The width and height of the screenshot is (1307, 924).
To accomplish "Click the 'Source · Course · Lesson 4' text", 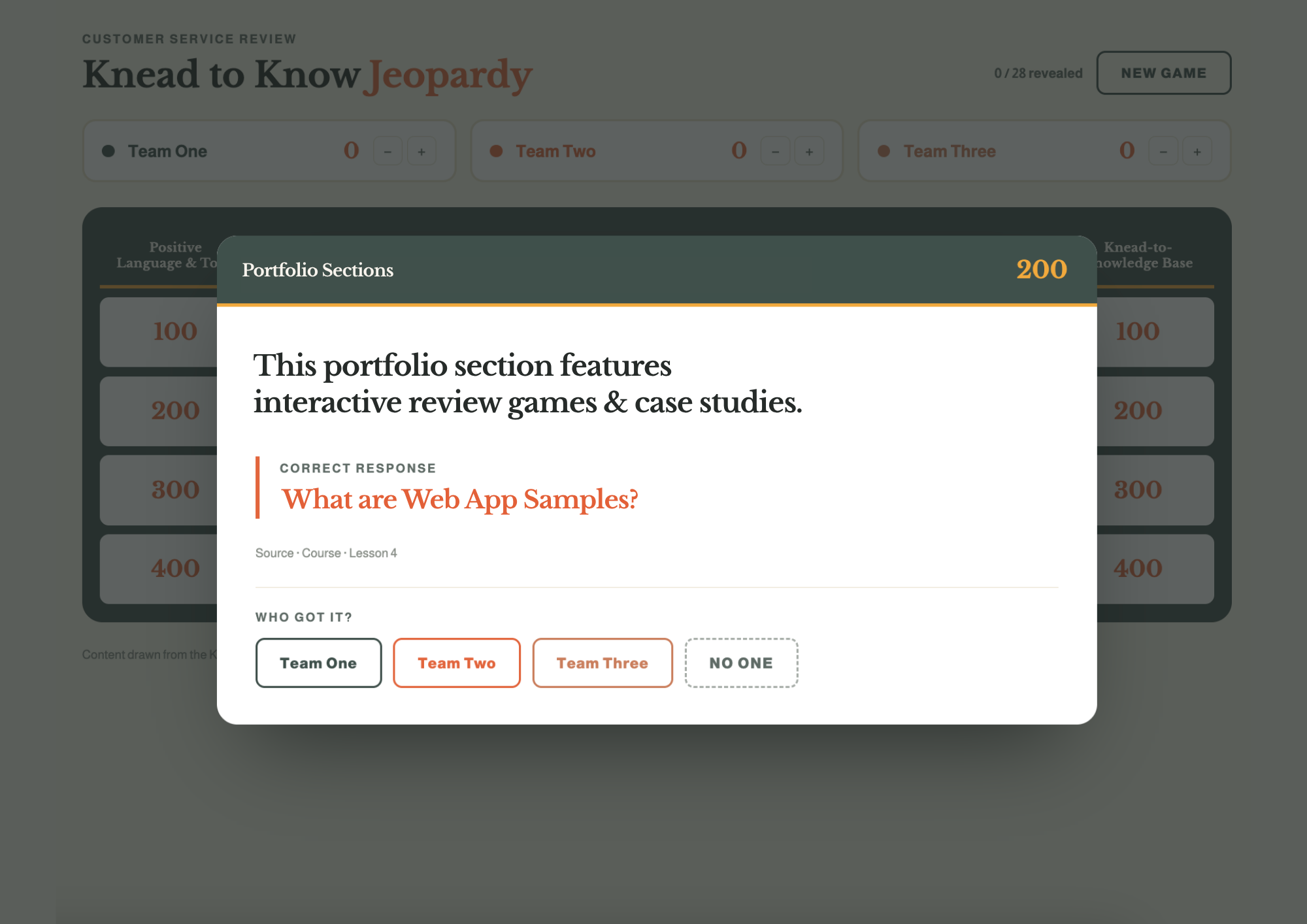I will click(x=326, y=553).
